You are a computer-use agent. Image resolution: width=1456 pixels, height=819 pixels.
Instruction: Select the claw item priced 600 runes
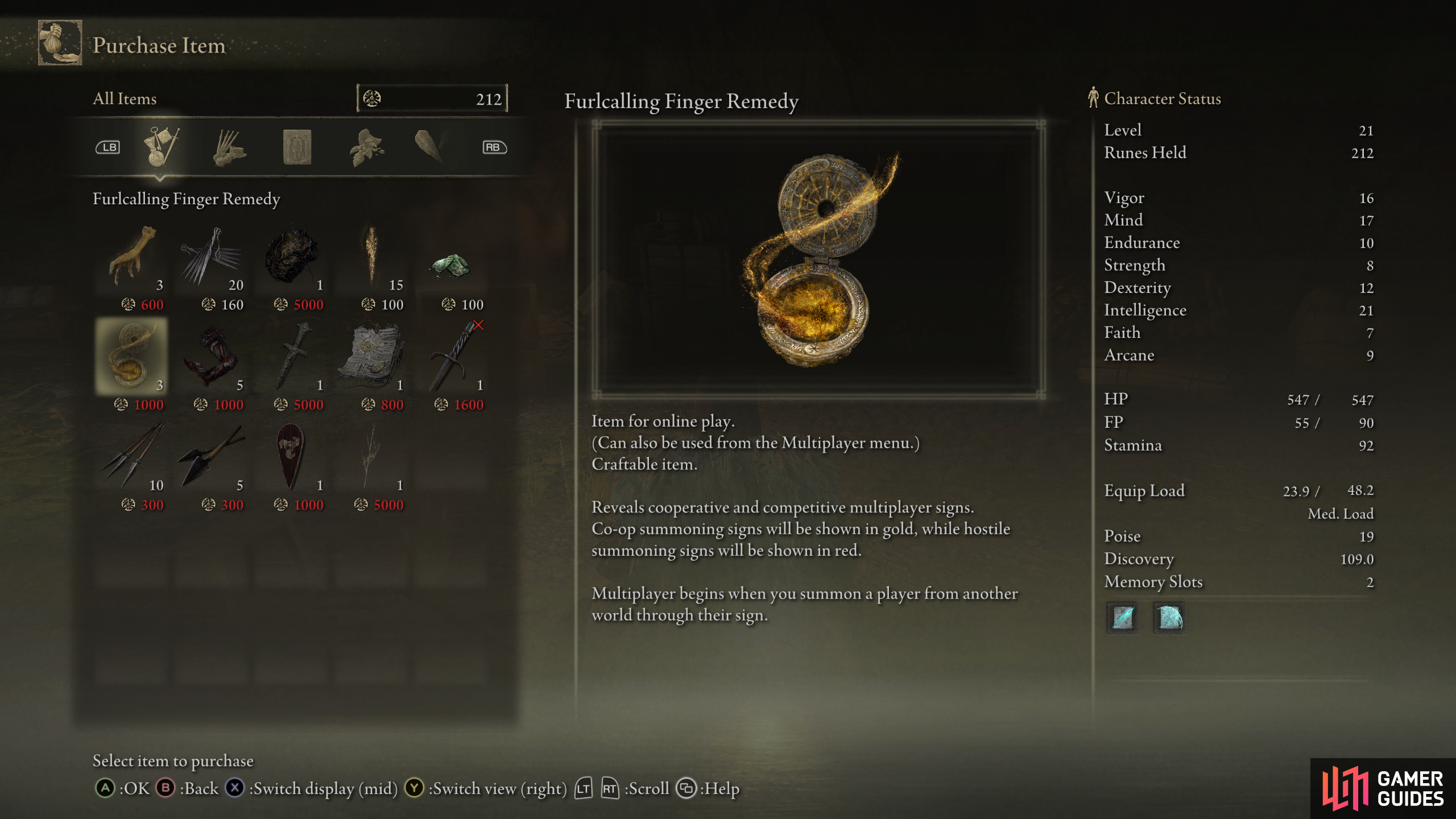click(132, 267)
